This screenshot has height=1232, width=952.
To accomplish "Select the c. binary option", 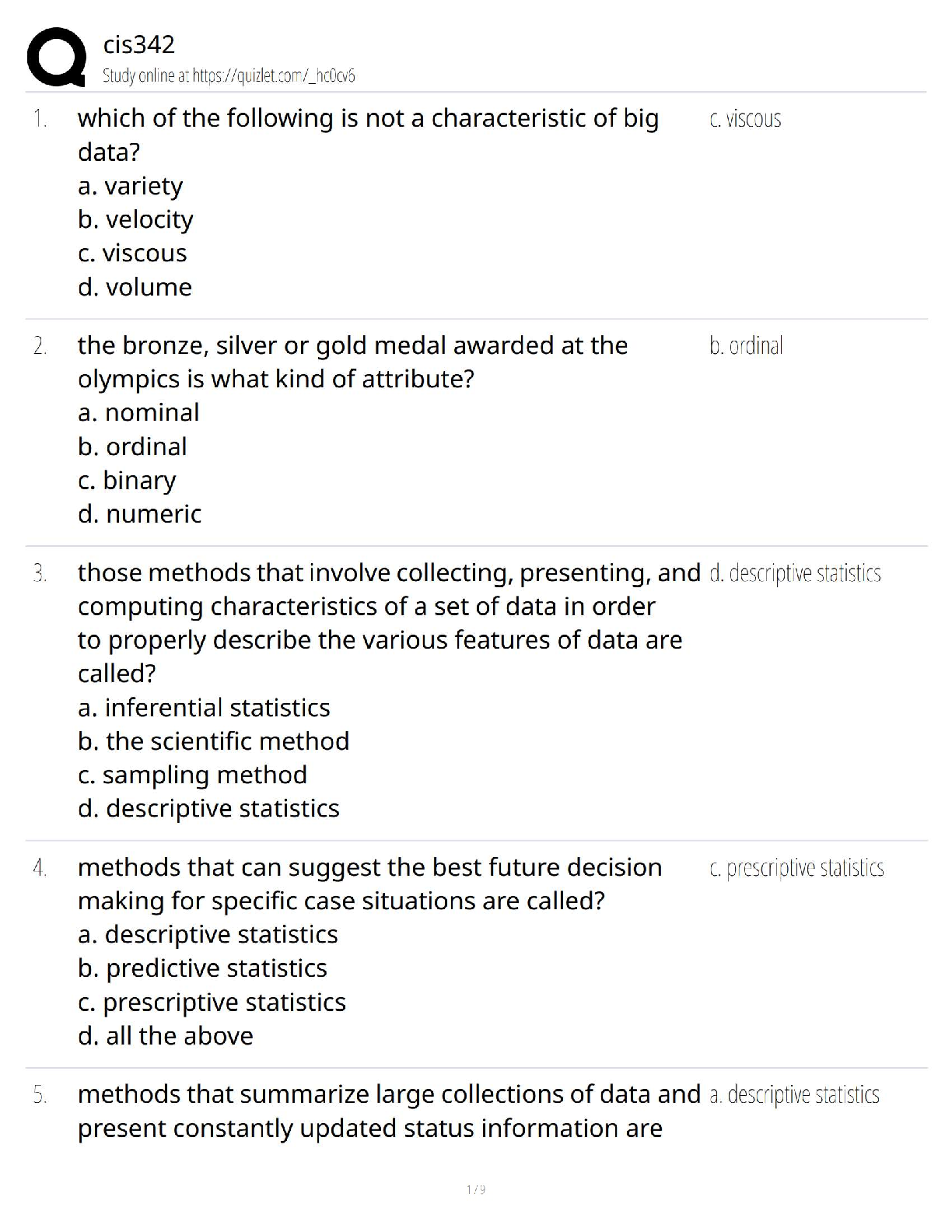I will point(127,480).
